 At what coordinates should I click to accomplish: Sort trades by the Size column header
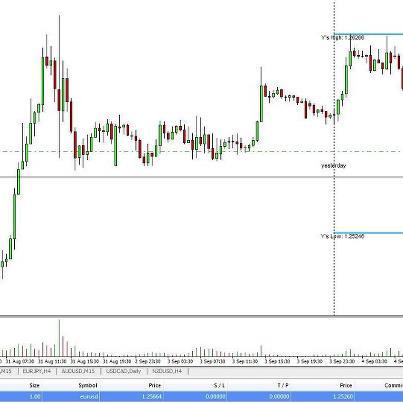coord(35,385)
